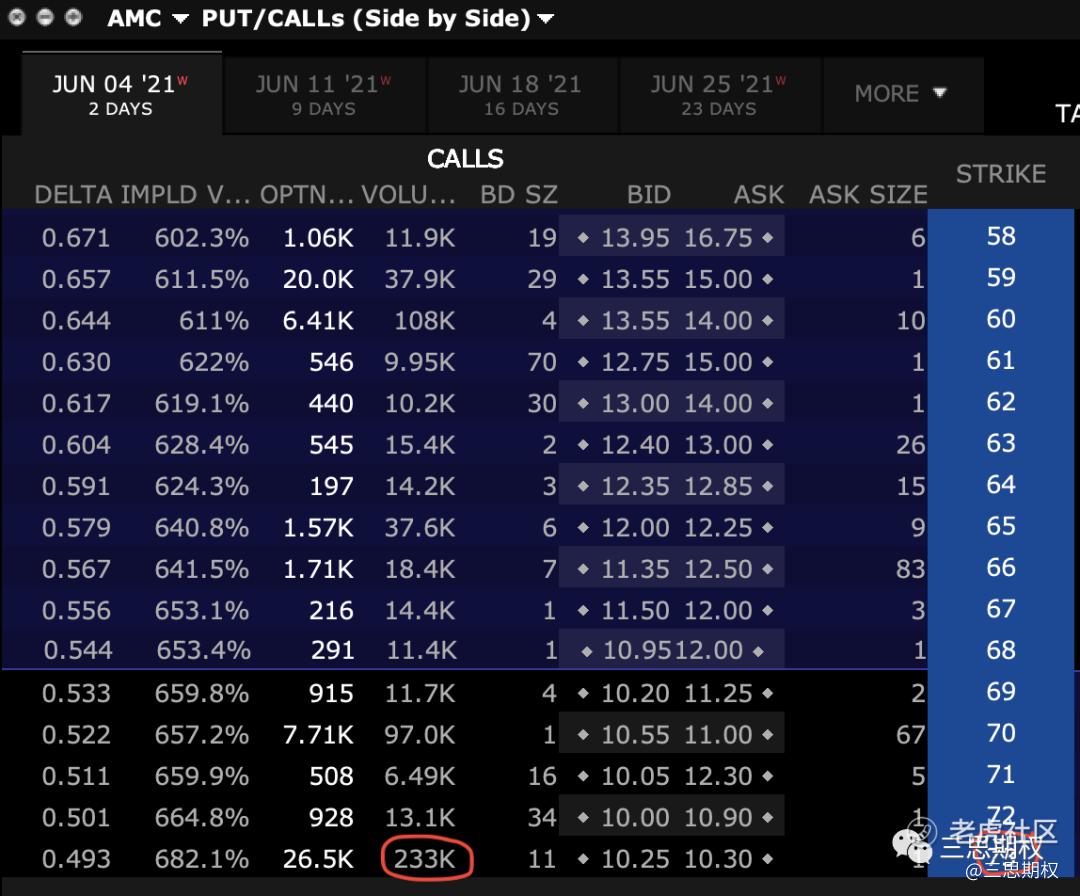Switch to the JUN 11 '21 expiration tab
Viewport: 1080px width, 896px height.
click(x=324, y=94)
